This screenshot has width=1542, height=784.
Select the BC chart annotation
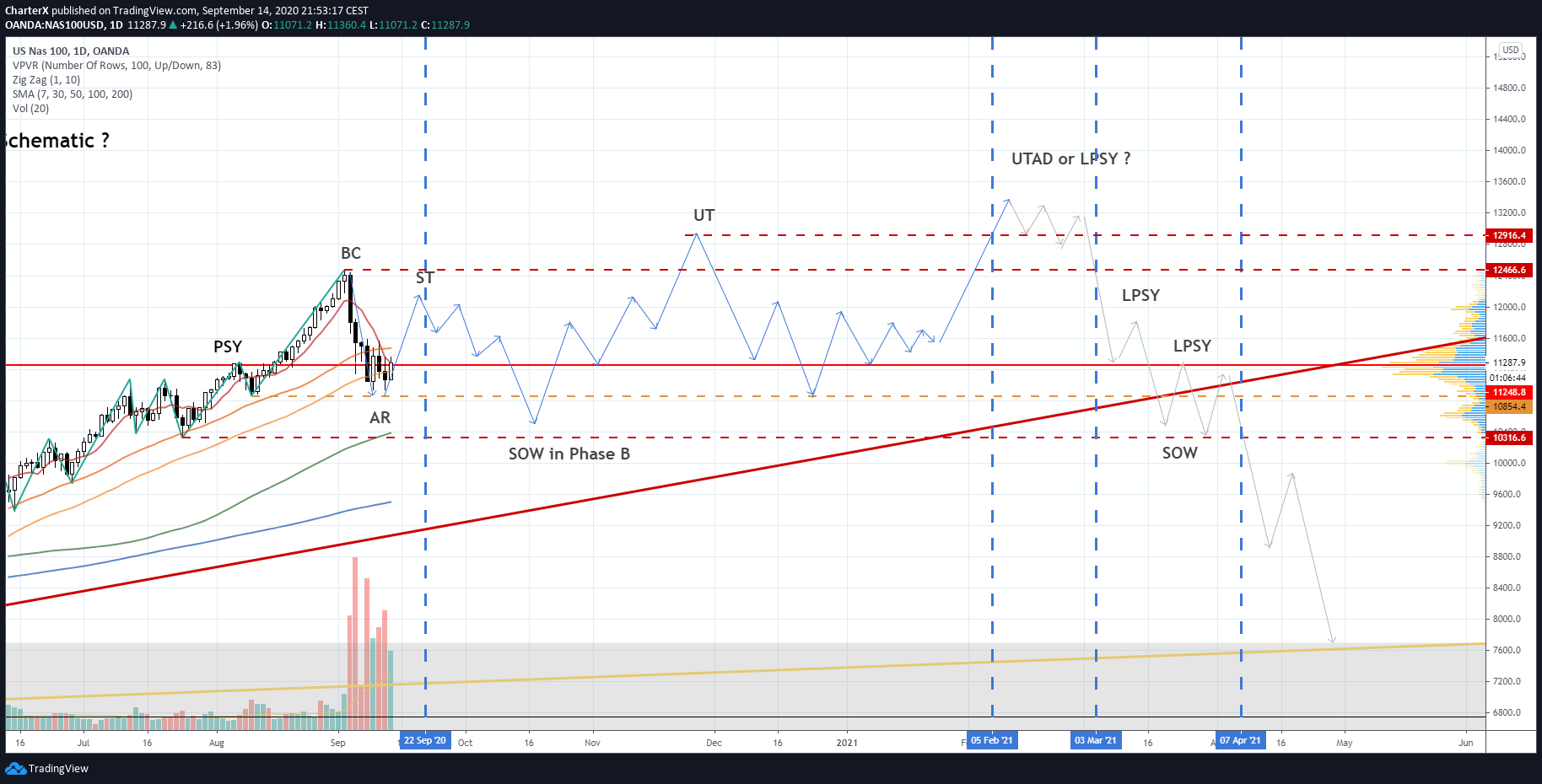[351, 254]
